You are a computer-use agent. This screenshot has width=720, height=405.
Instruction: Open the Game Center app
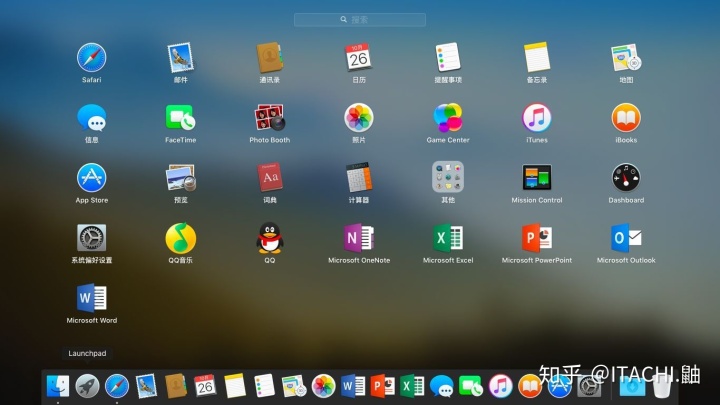click(448, 118)
